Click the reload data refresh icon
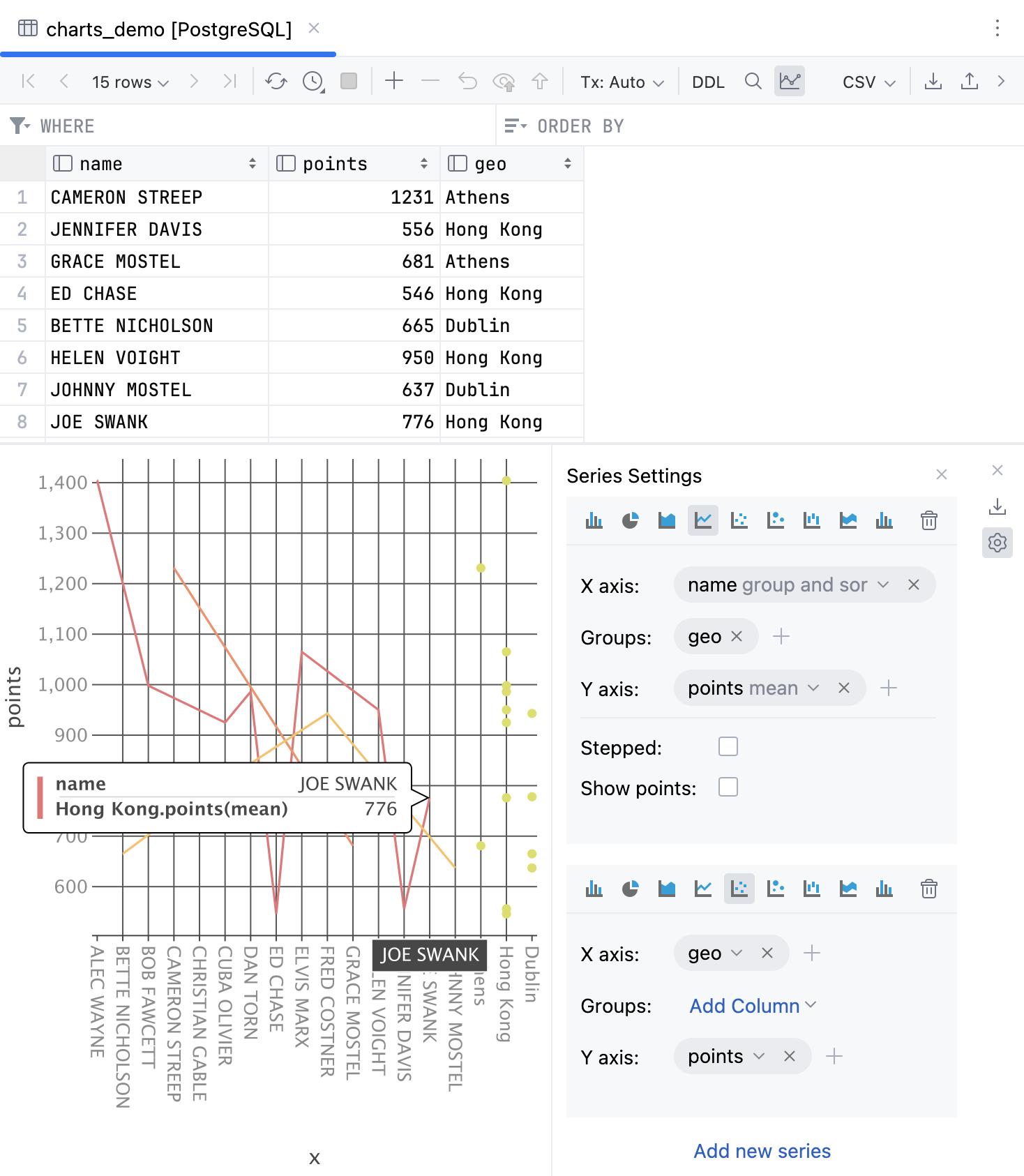The height and width of the screenshot is (1176, 1024). coord(276,82)
